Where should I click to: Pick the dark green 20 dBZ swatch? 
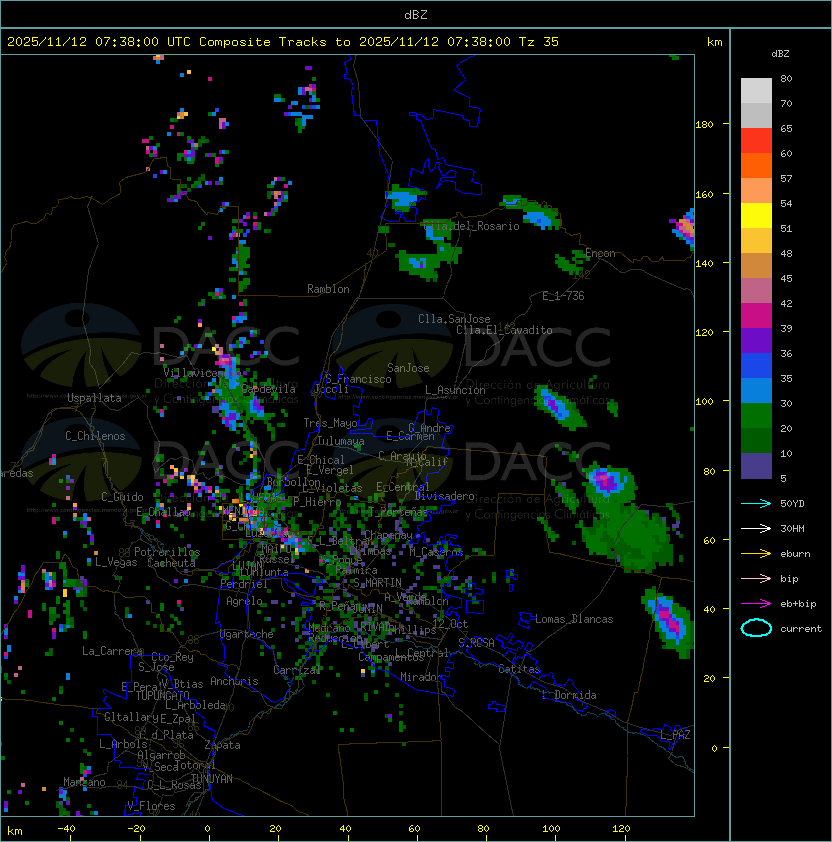point(756,440)
